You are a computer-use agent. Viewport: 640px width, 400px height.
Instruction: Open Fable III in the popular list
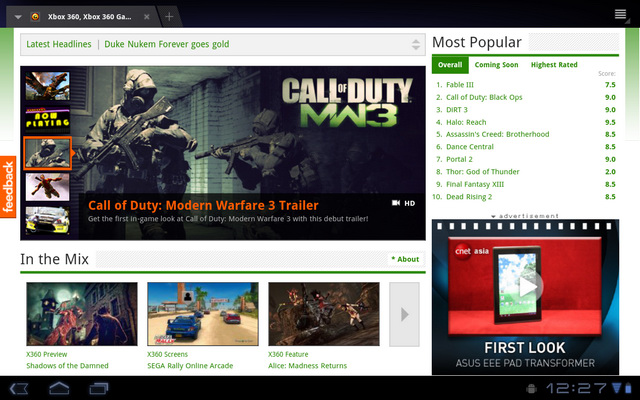point(460,85)
